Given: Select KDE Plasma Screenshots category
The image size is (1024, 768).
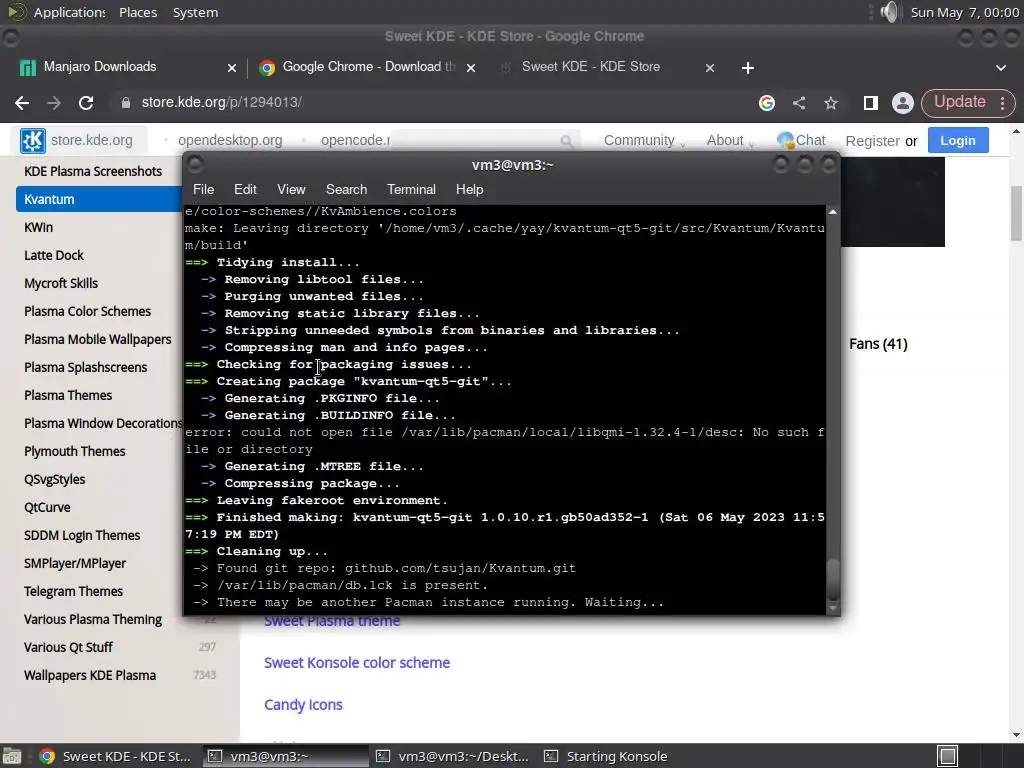Looking at the screenshot, I should [93, 171].
